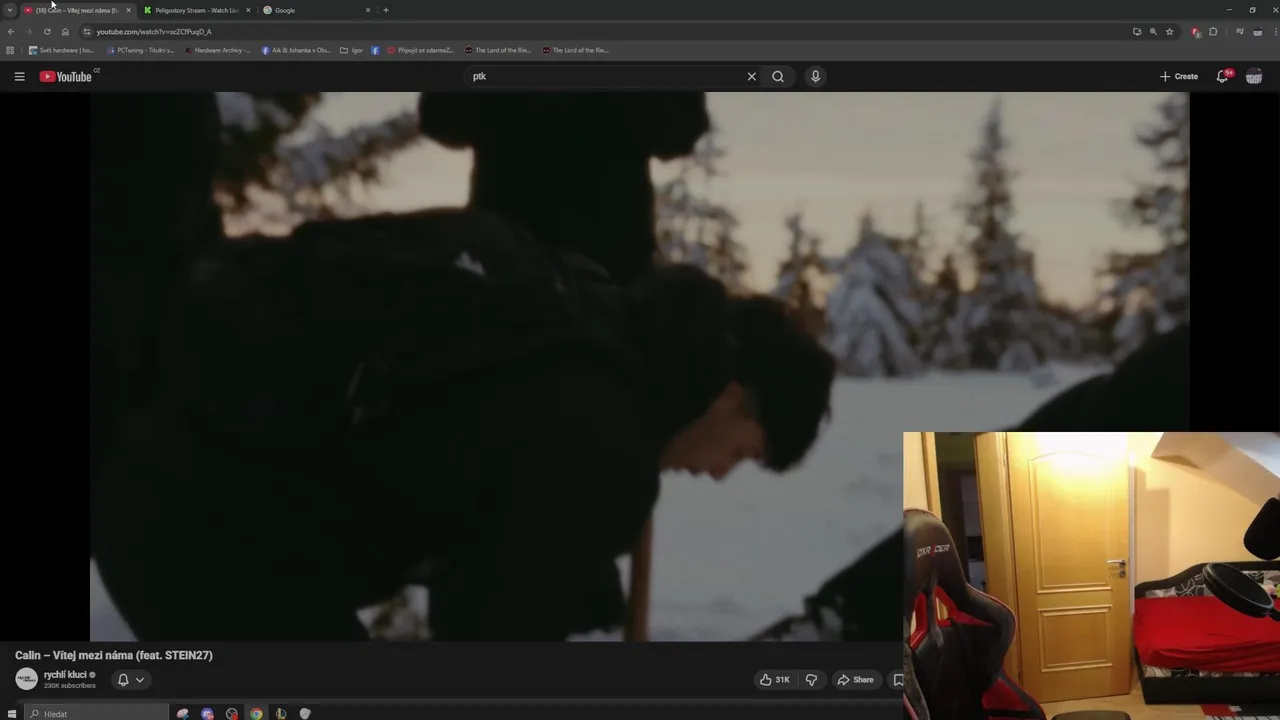This screenshot has width=1280, height=720.
Task: Open the Aik & Johanka Facebook bookmark
Action: [x=296, y=50]
